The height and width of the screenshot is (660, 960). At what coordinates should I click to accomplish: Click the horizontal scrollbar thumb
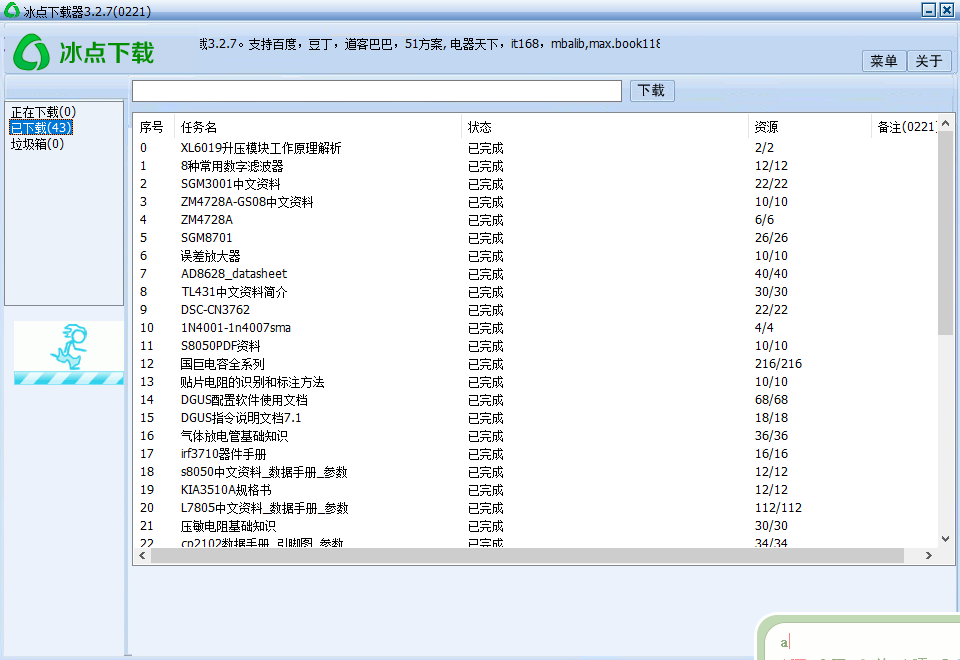[x=527, y=555]
